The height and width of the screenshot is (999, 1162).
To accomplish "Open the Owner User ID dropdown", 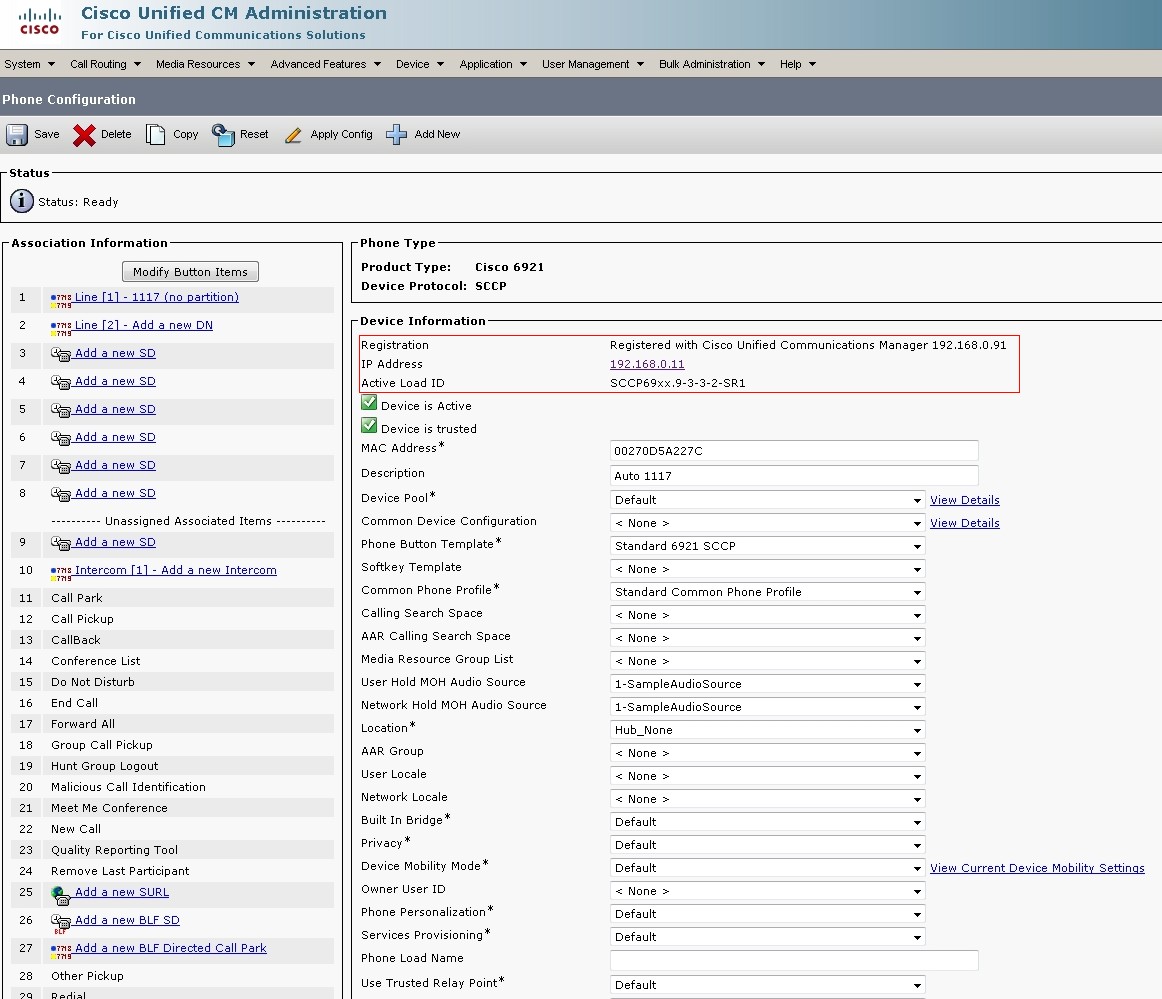I will pyautogui.click(x=767, y=891).
